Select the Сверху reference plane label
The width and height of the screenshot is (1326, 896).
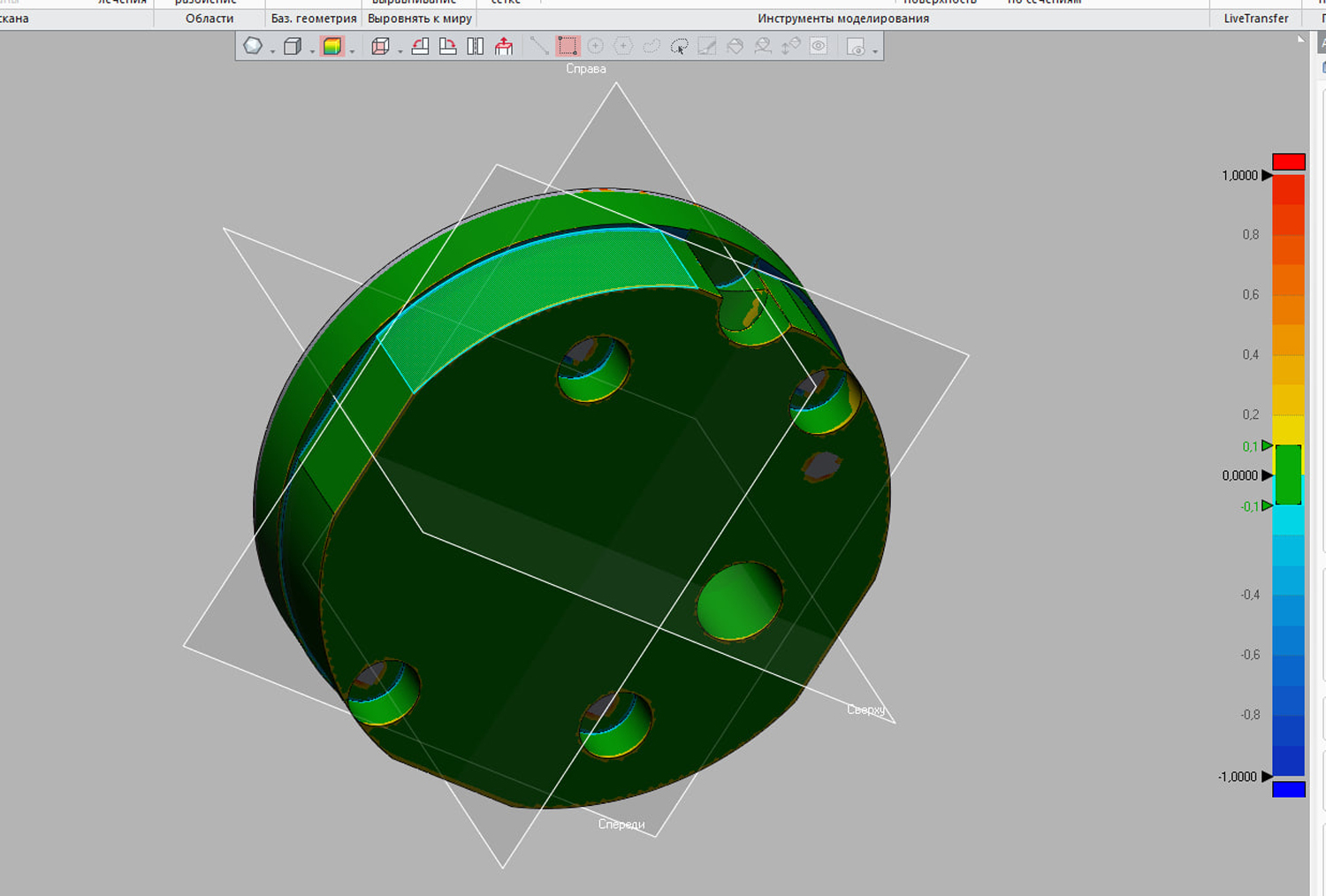click(x=865, y=710)
